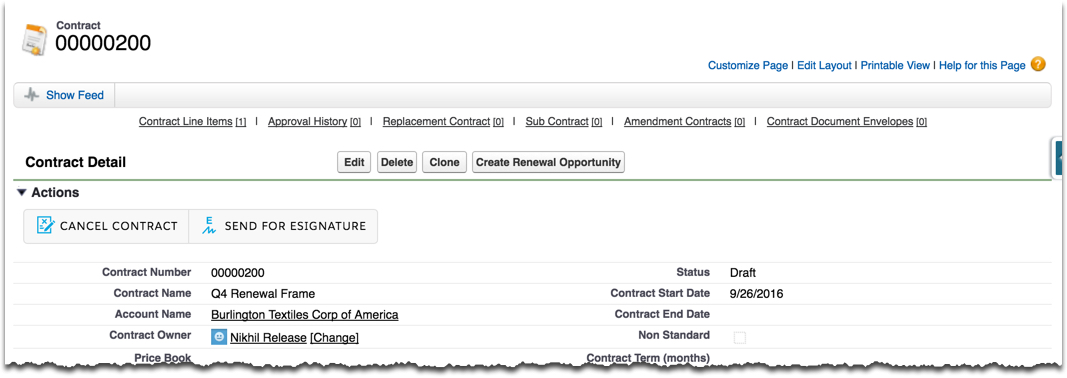1067x378 pixels.
Task: Click the [Change] owner link
Action: [x=334, y=338]
